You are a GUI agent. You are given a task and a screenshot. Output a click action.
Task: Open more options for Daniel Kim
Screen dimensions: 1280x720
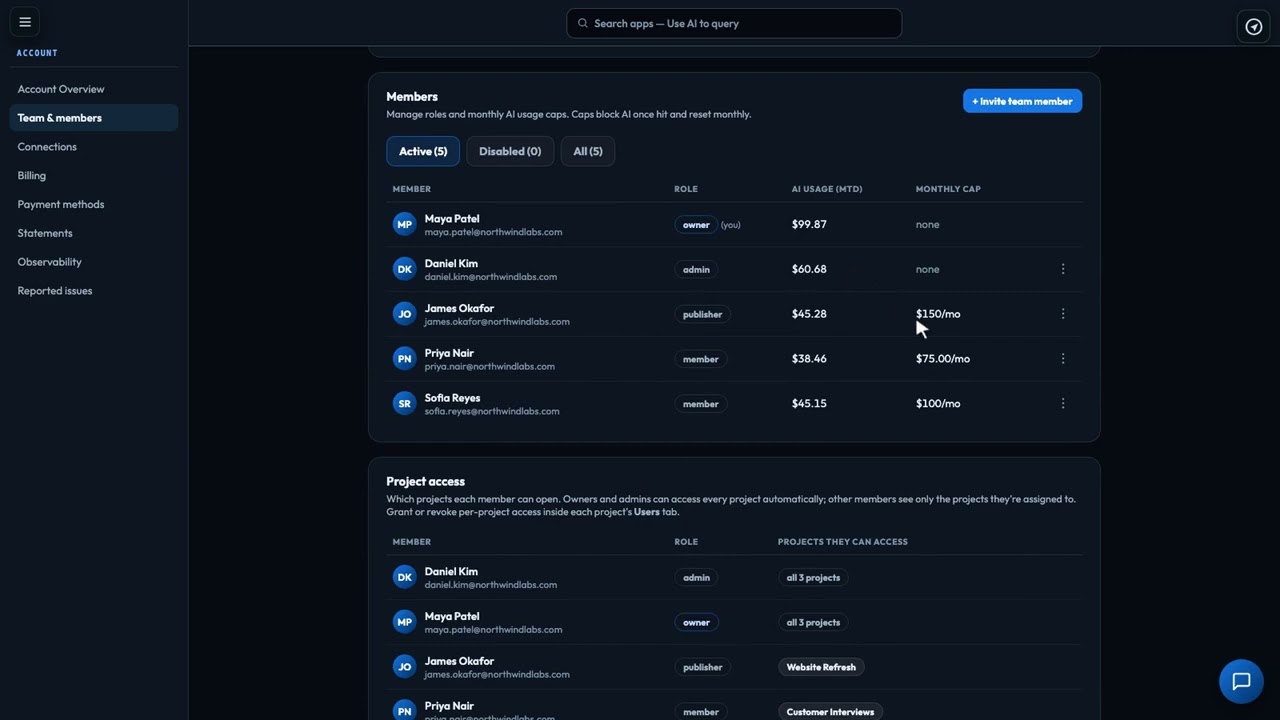(x=1063, y=269)
